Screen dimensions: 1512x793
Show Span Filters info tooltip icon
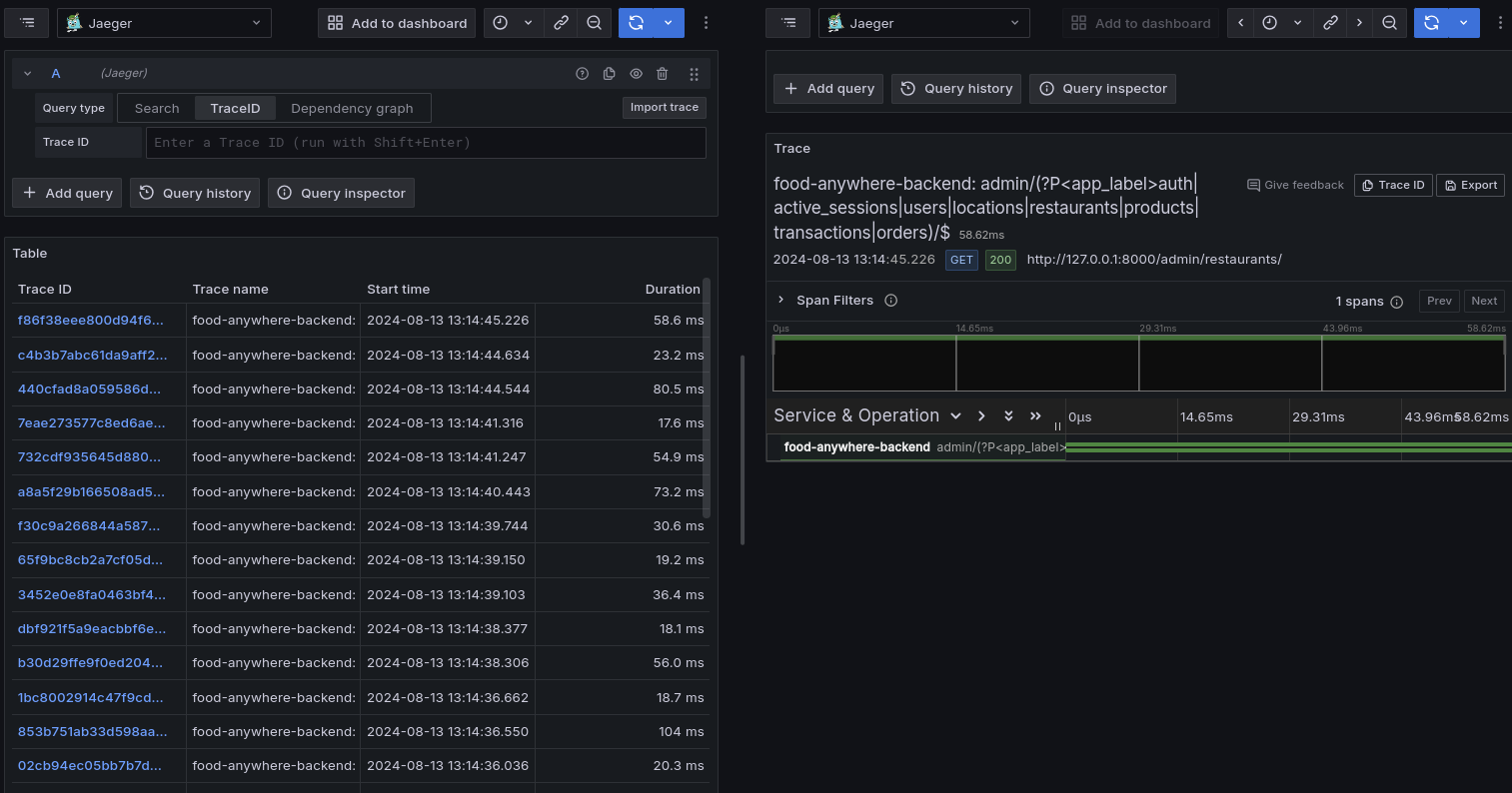click(x=890, y=301)
